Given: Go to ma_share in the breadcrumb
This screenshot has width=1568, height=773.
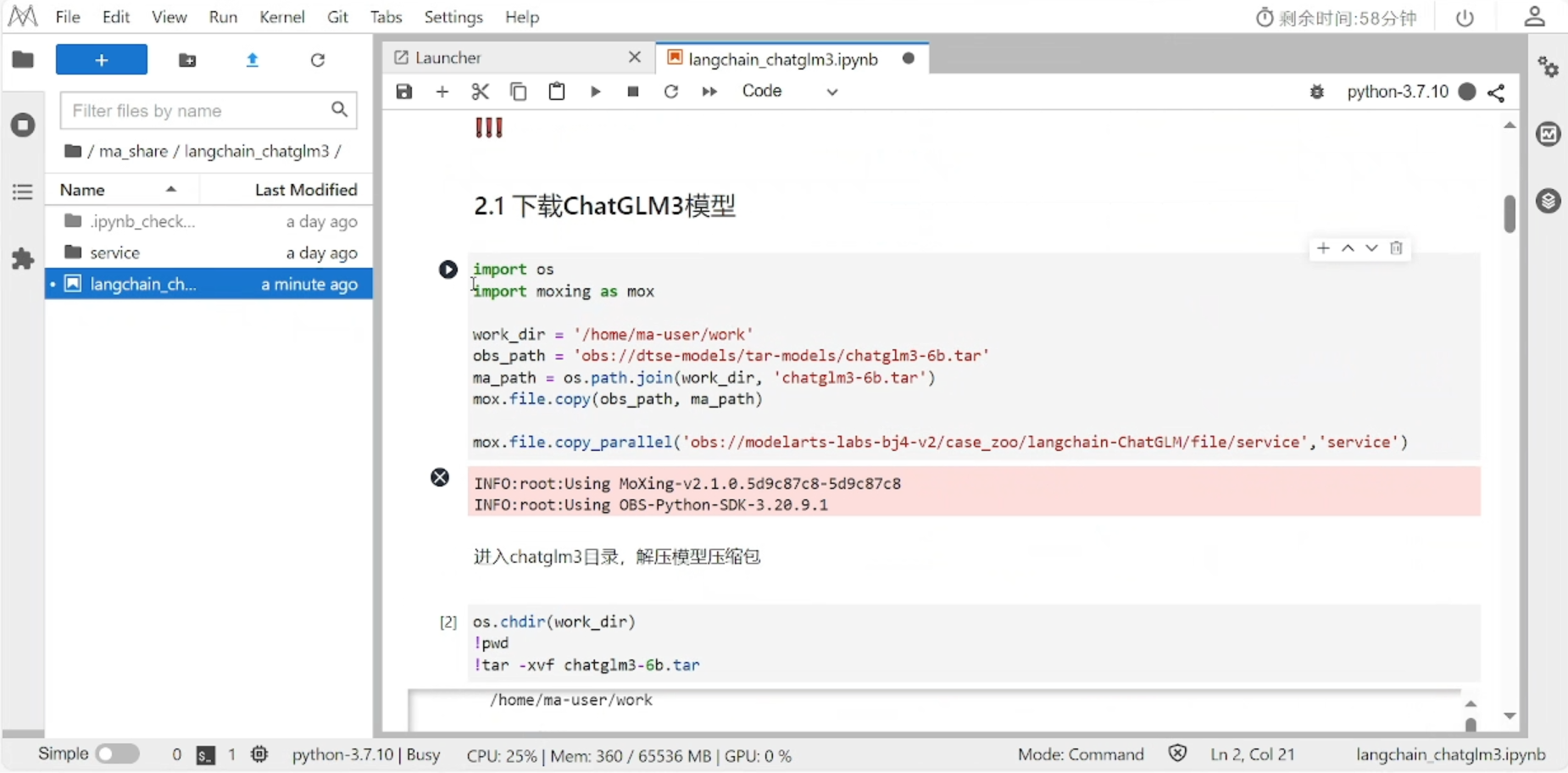Looking at the screenshot, I should [x=133, y=151].
